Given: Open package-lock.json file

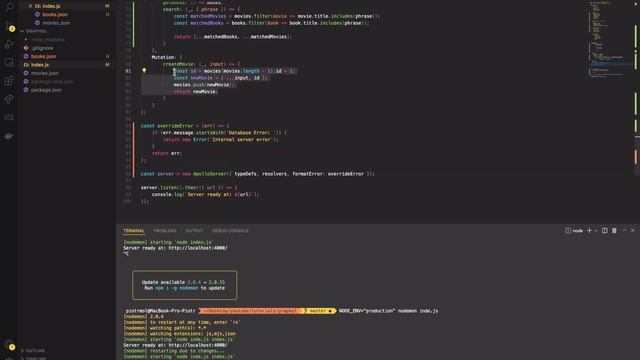Looking at the screenshot, I should point(52,82).
